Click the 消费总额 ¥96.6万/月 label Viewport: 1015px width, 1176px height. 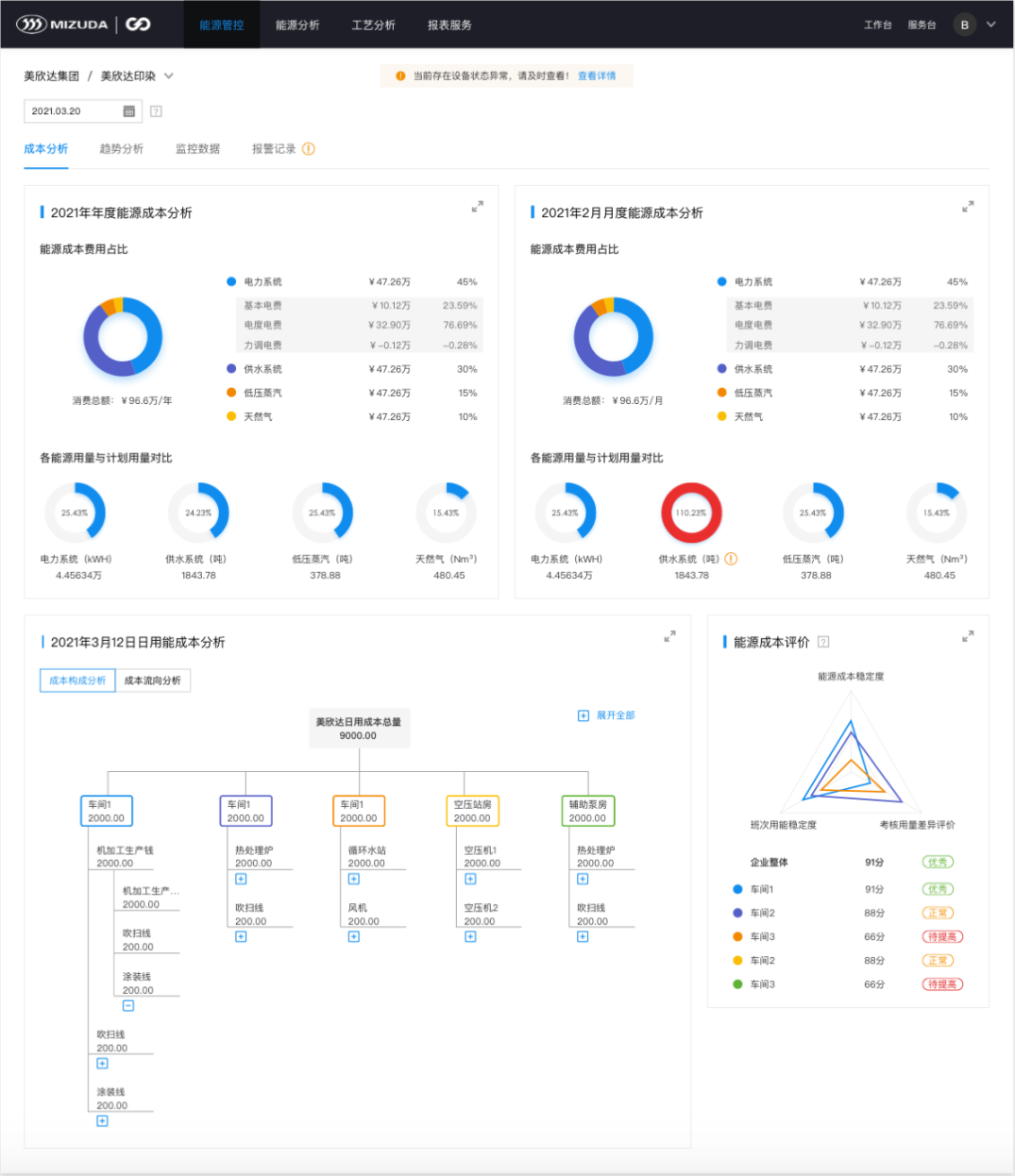point(613,400)
